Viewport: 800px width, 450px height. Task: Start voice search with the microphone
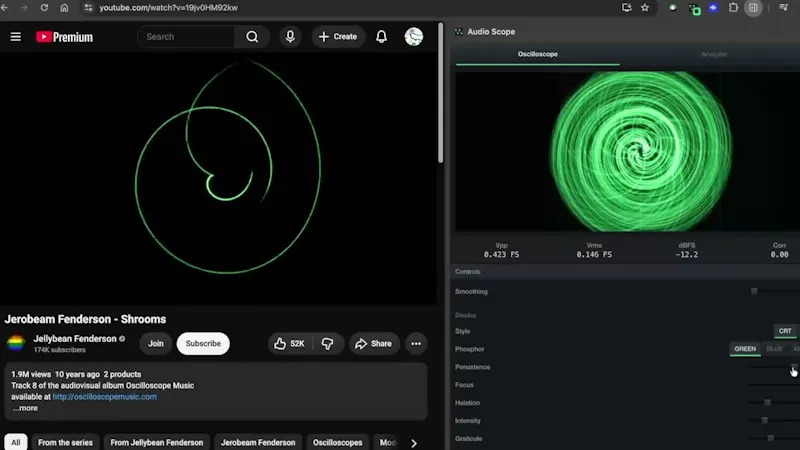(290, 37)
